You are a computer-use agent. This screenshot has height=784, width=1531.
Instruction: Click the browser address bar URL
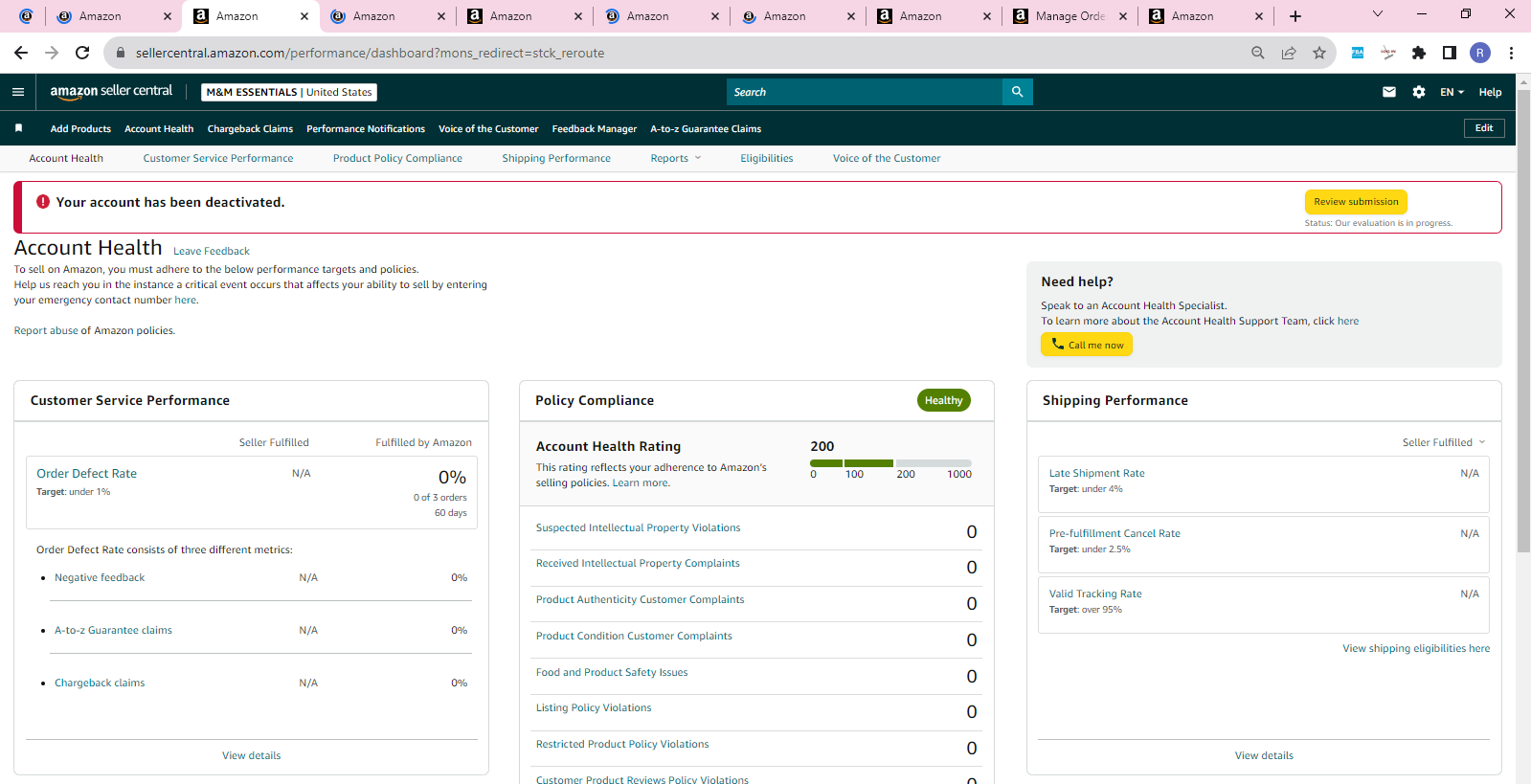click(370, 53)
